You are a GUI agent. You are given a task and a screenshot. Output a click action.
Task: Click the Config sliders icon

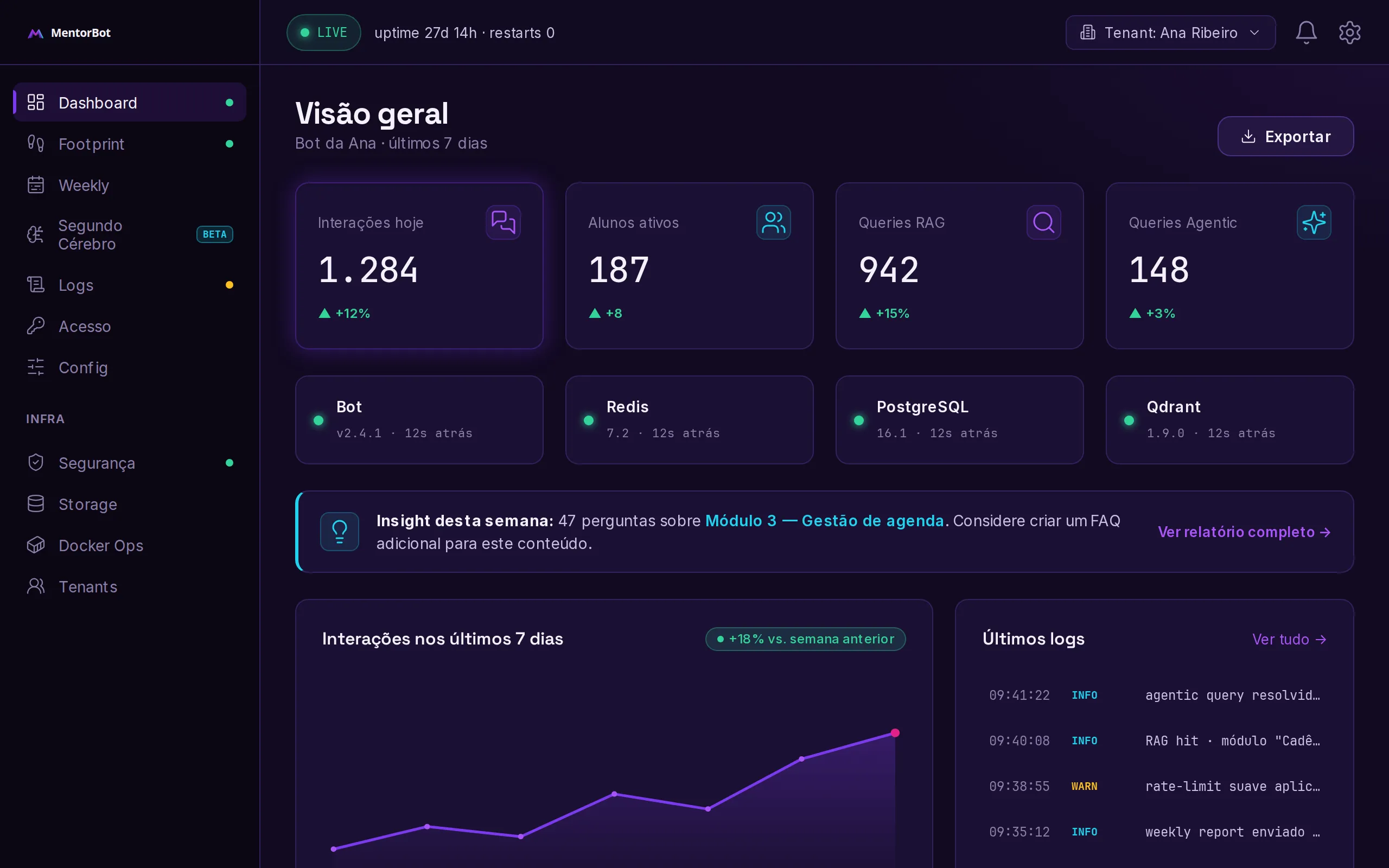[36, 367]
